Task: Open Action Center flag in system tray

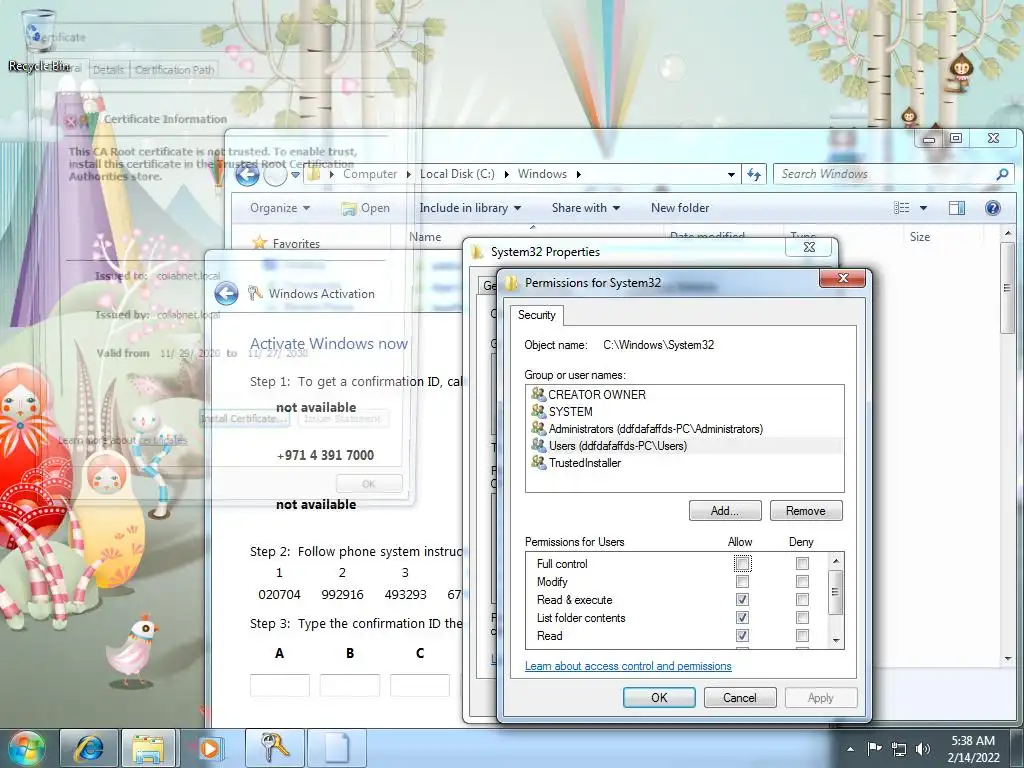Action: pyautogui.click(x=874, y=748)
